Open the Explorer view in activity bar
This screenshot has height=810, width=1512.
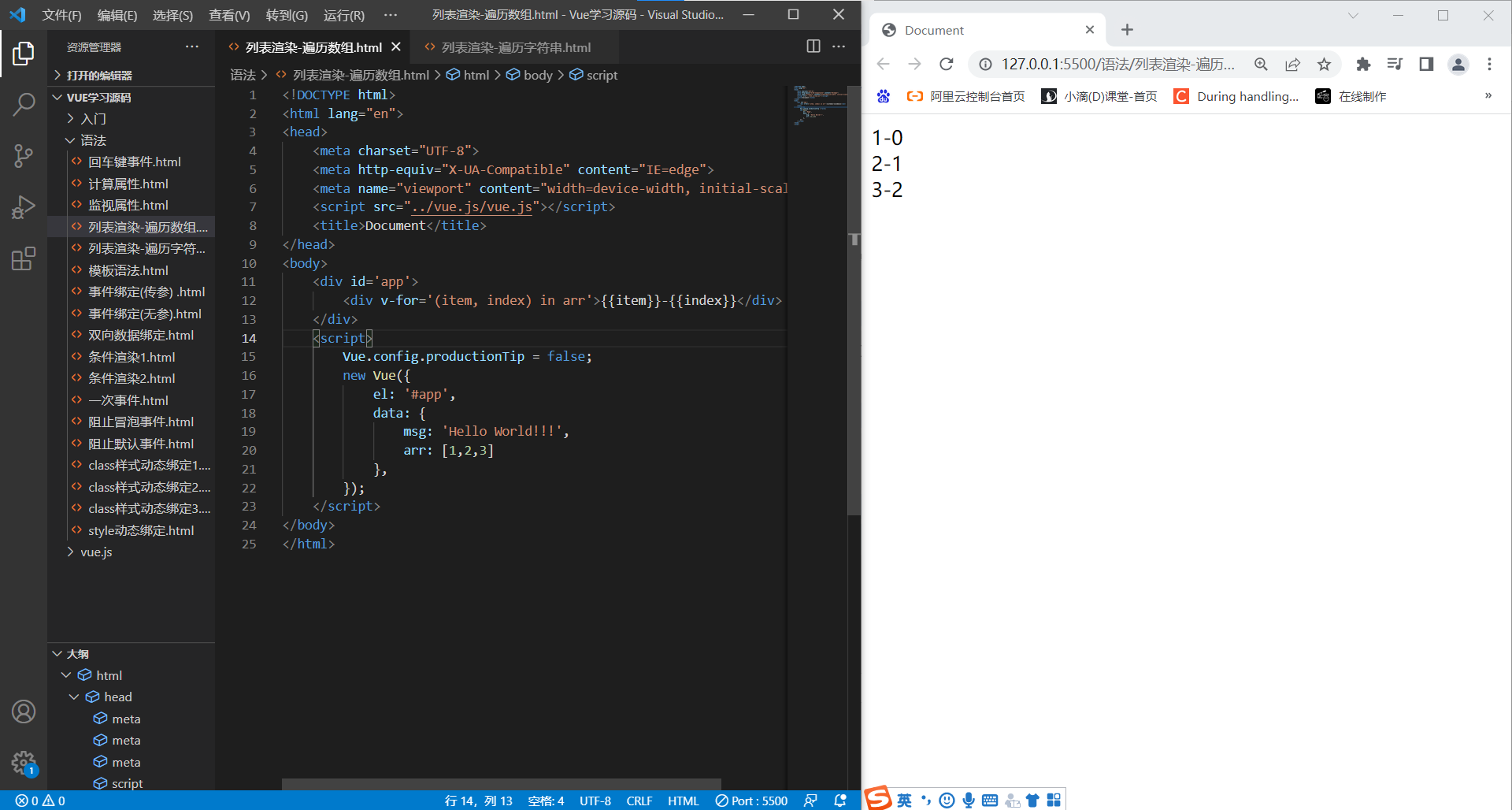(24, 54)
